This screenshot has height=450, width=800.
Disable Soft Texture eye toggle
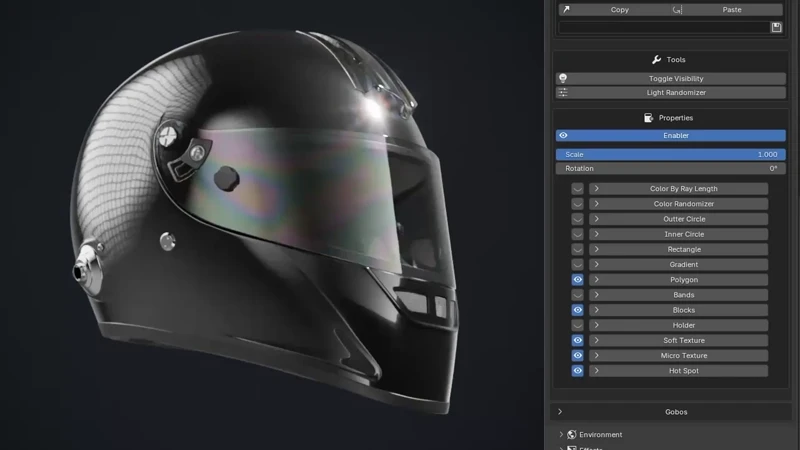coord(578,340)
